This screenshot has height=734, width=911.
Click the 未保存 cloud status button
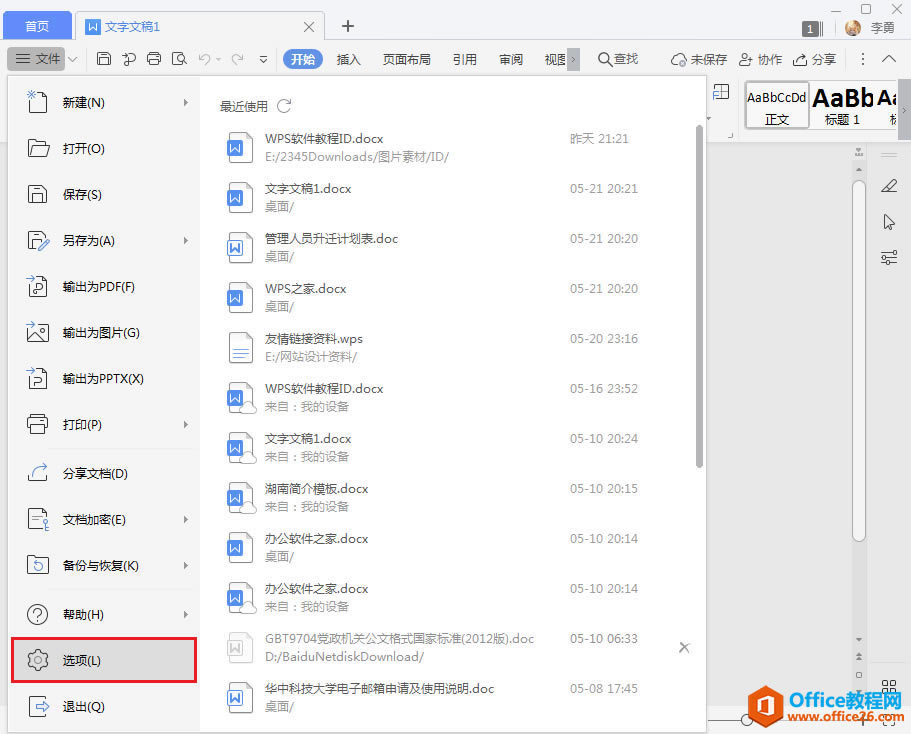click(698, 59)
